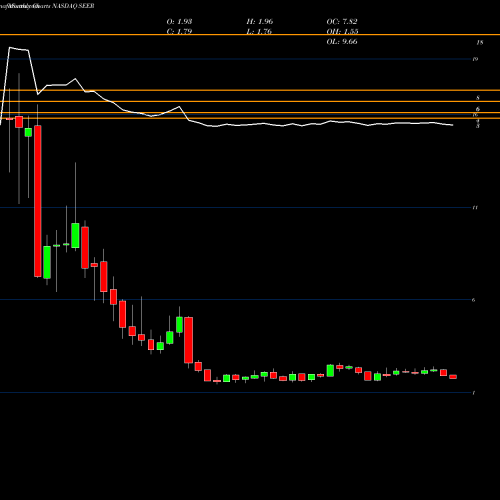
Task: Click the '8' label between orange lines
Action: [478, 98]
